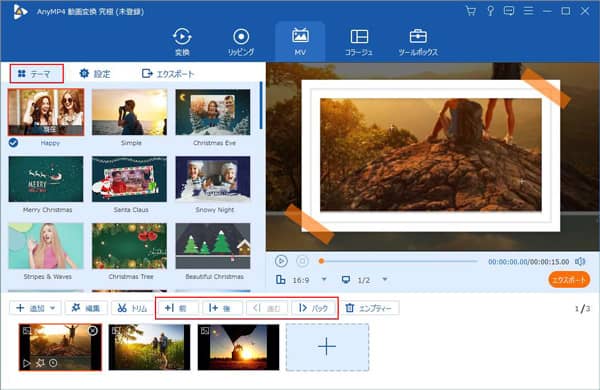This screenshot has height=390, width=600.
Task: Mute the preview volume icon
Action: click(x=580, y=261)
